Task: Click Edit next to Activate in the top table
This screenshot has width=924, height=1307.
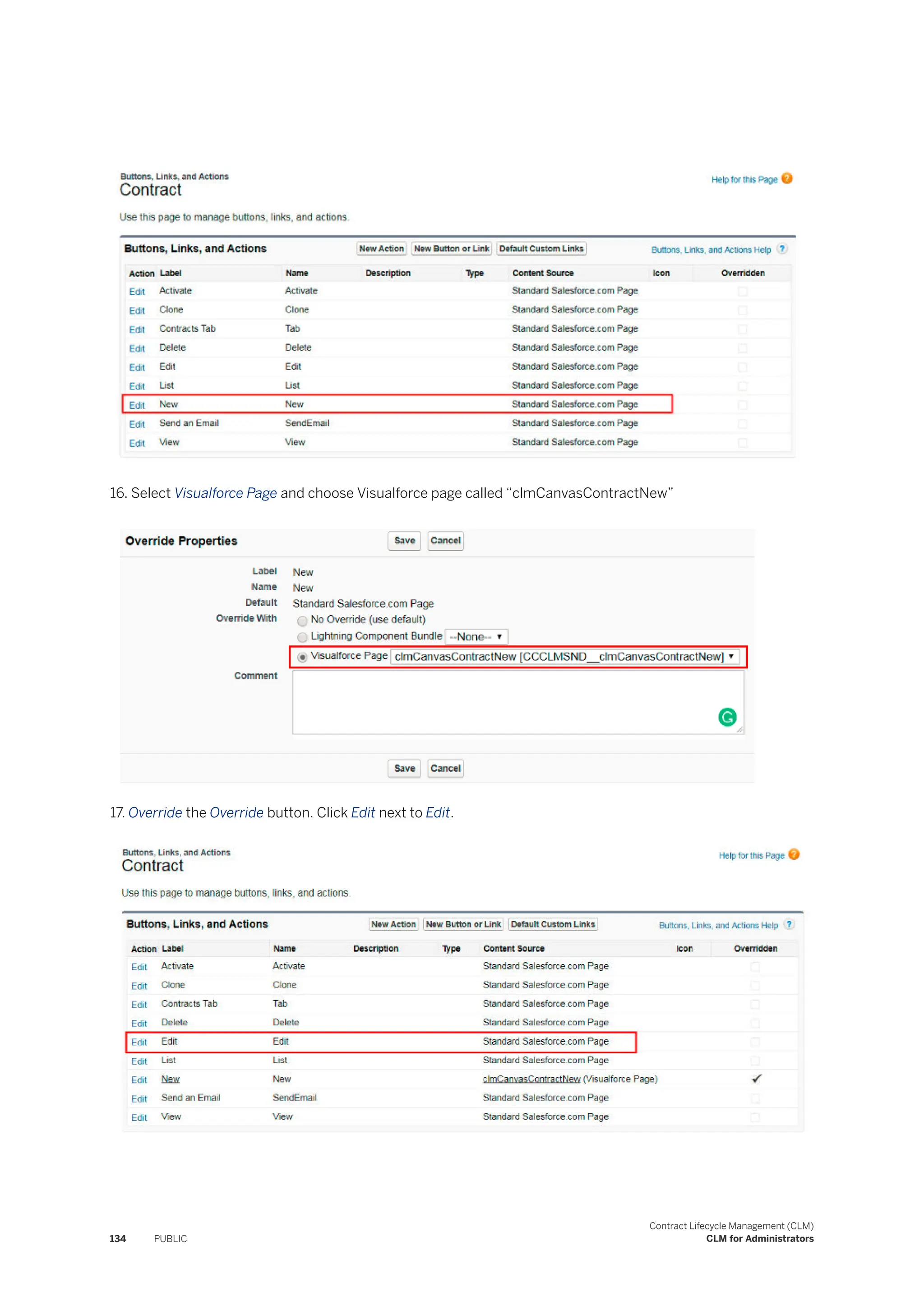Action: [x=137, y=292]
